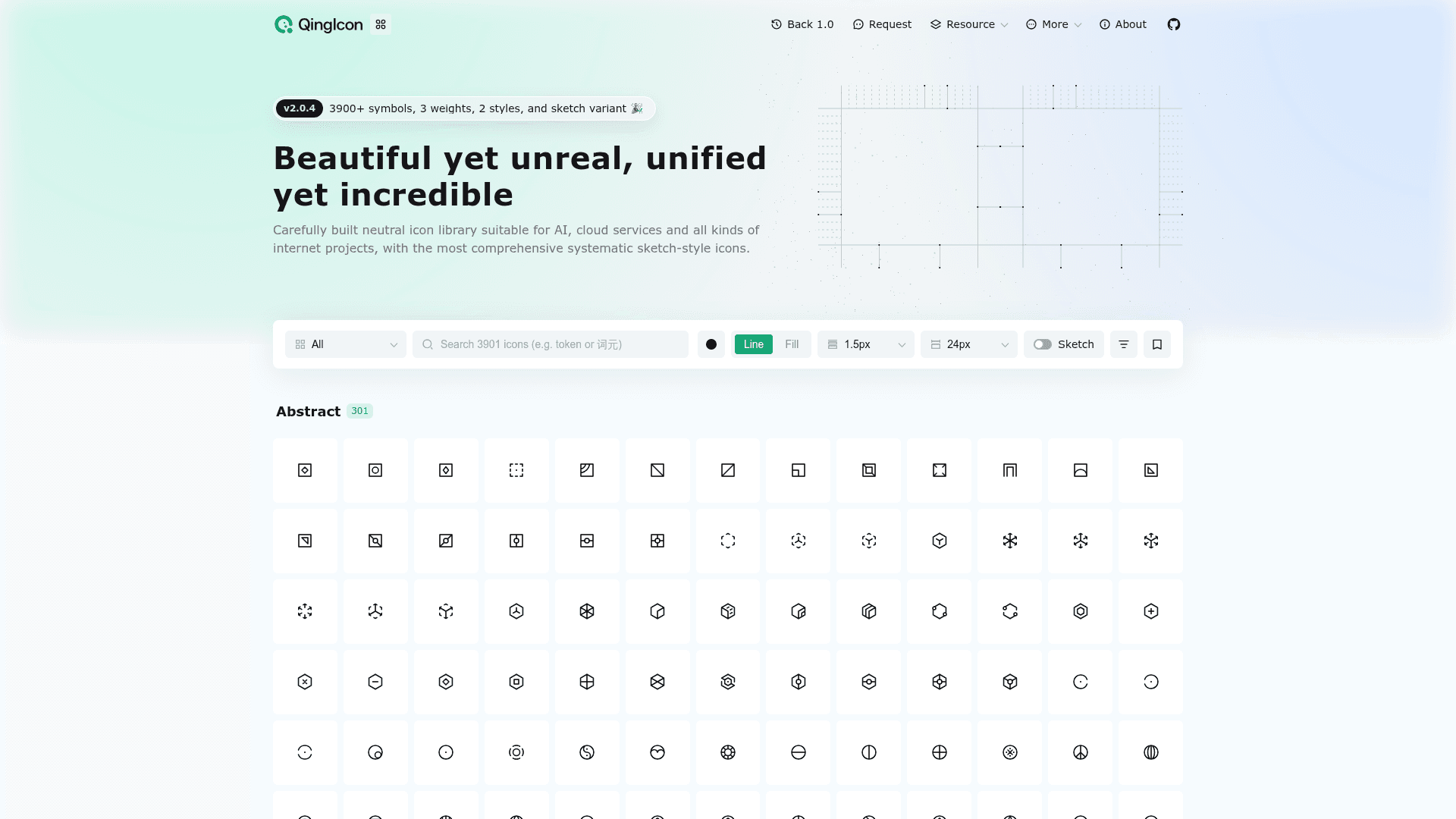The width and height of the screenshot is (1456, 819).
Task: Select the circle with horizontal line icon
Action: [799, 752]
